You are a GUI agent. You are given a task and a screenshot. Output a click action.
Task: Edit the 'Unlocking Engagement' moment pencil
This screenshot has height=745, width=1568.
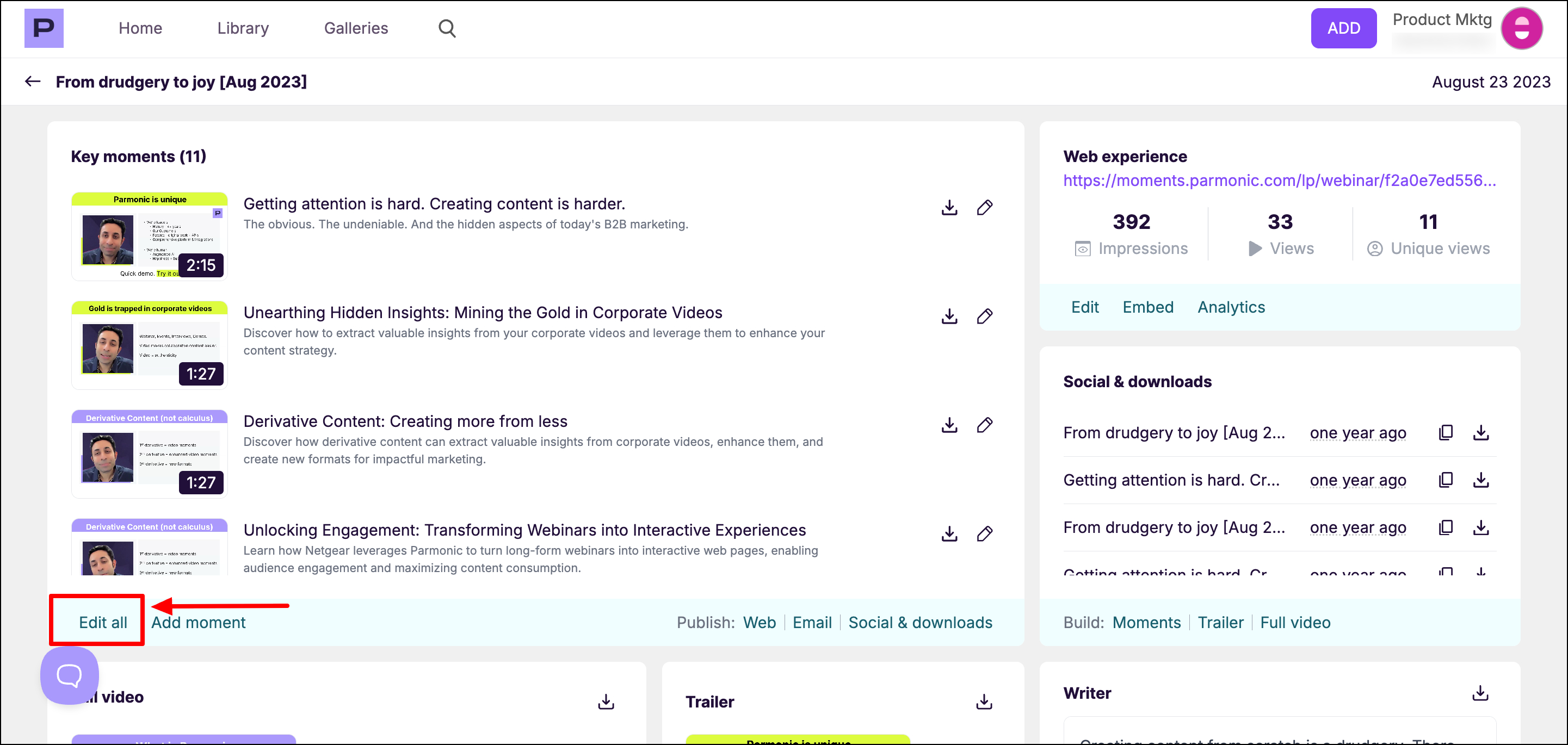984,534
